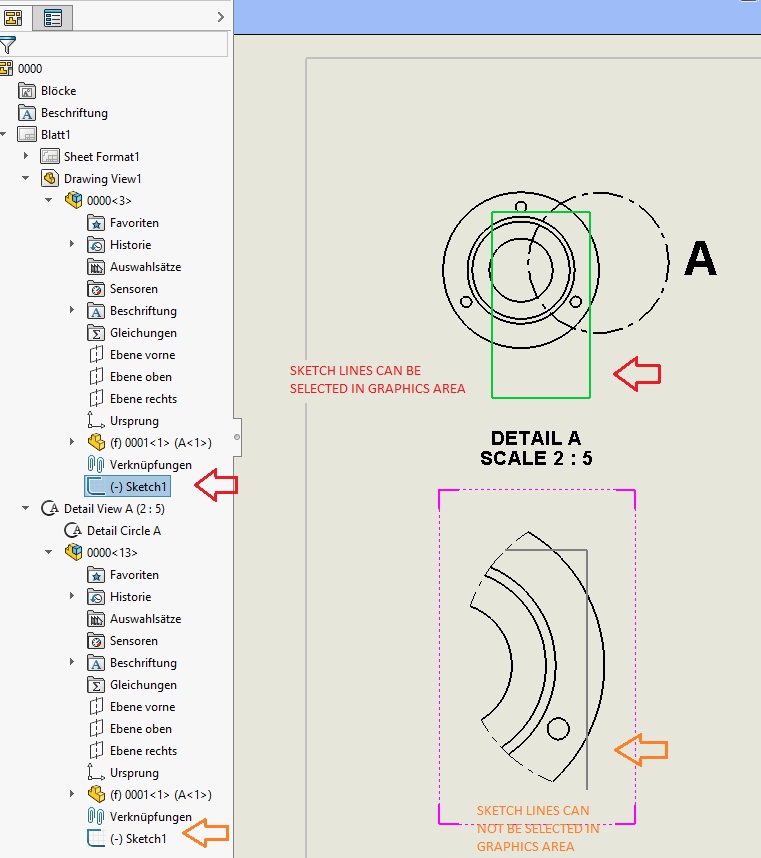Select the Detail View A icon
The width and height of the screenshot is (761, 858).
(50, 508)
